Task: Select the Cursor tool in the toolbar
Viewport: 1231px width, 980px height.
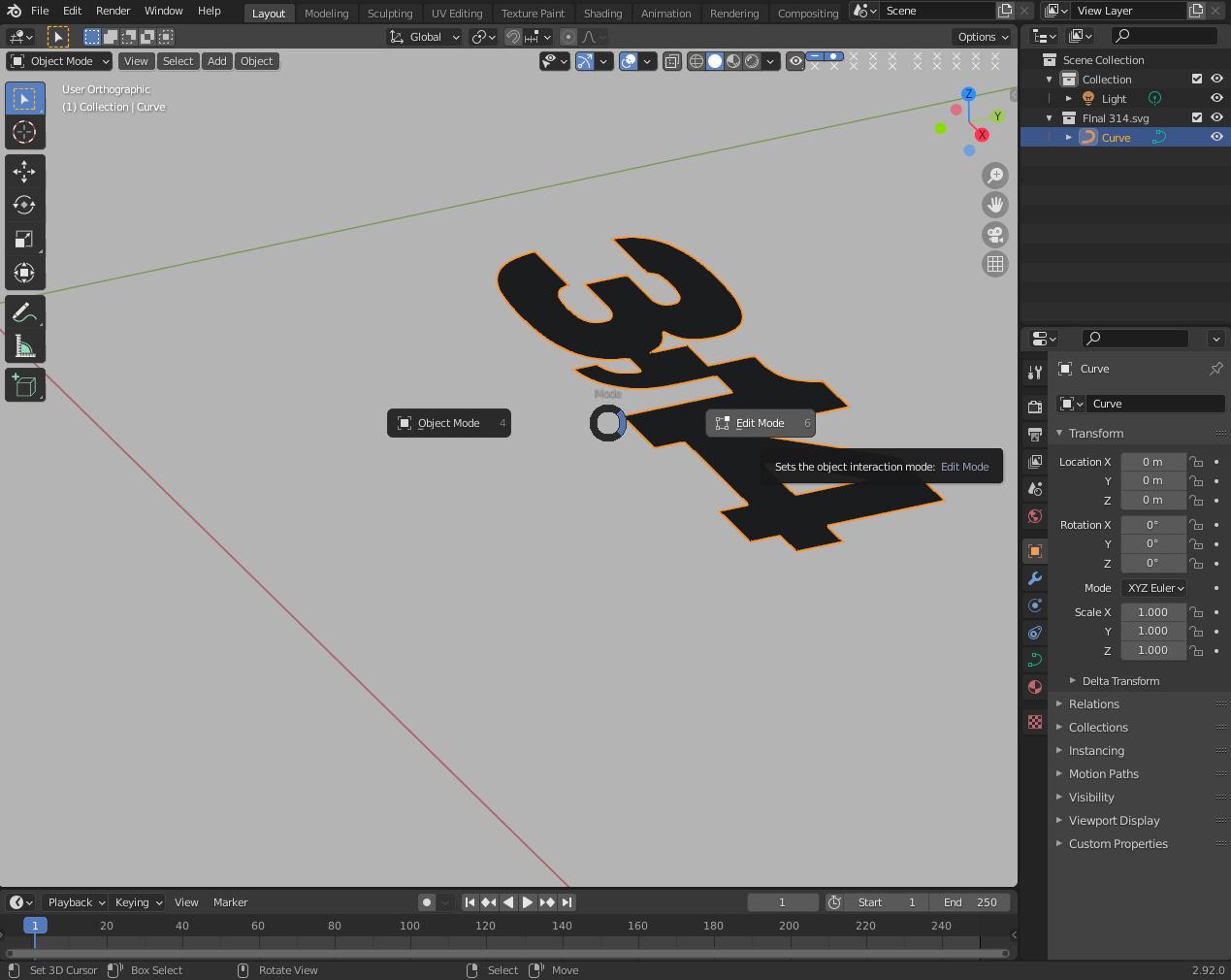Action: pyautogui.click(x=24, y=132)
